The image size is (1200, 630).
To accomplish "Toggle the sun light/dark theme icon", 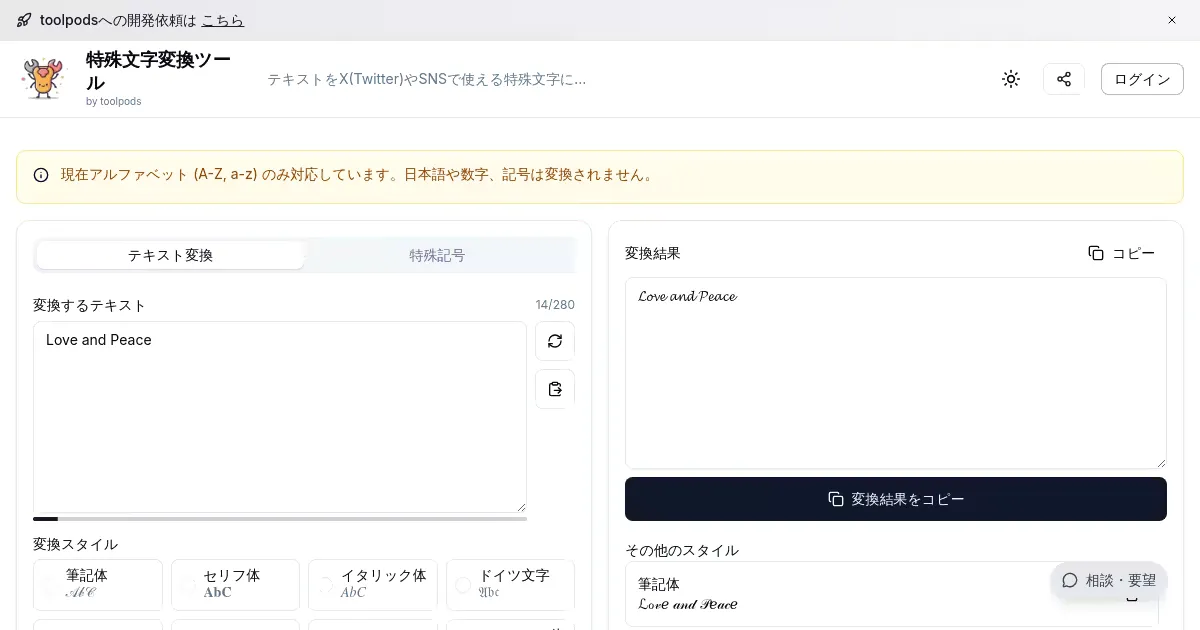I will coord(1010,79).
